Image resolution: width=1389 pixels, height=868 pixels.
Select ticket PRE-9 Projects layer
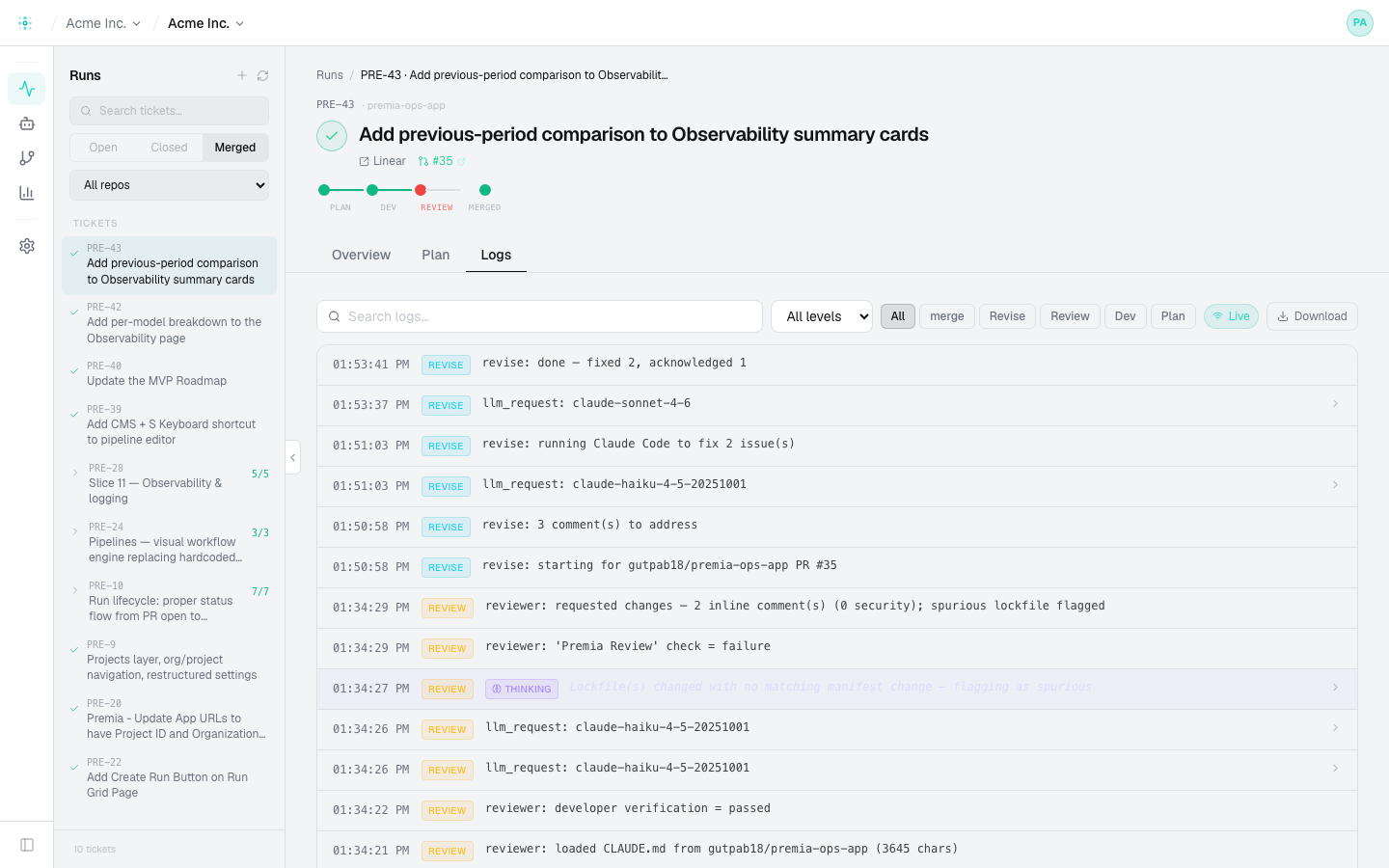pyautogui.click(x=169, y=660)
